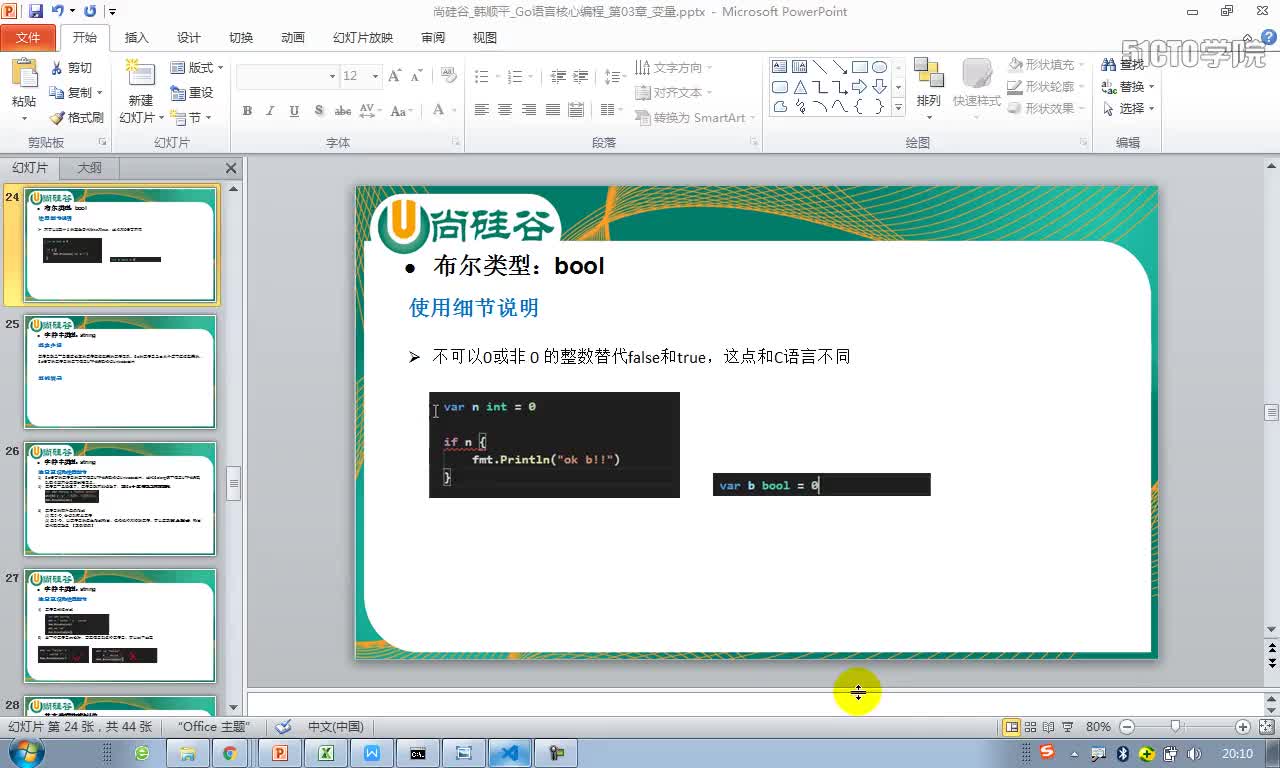This screenshot has height=768, width=1280.
Task: Justify text in the paragraph group
Action: click(x=552, y=110)
